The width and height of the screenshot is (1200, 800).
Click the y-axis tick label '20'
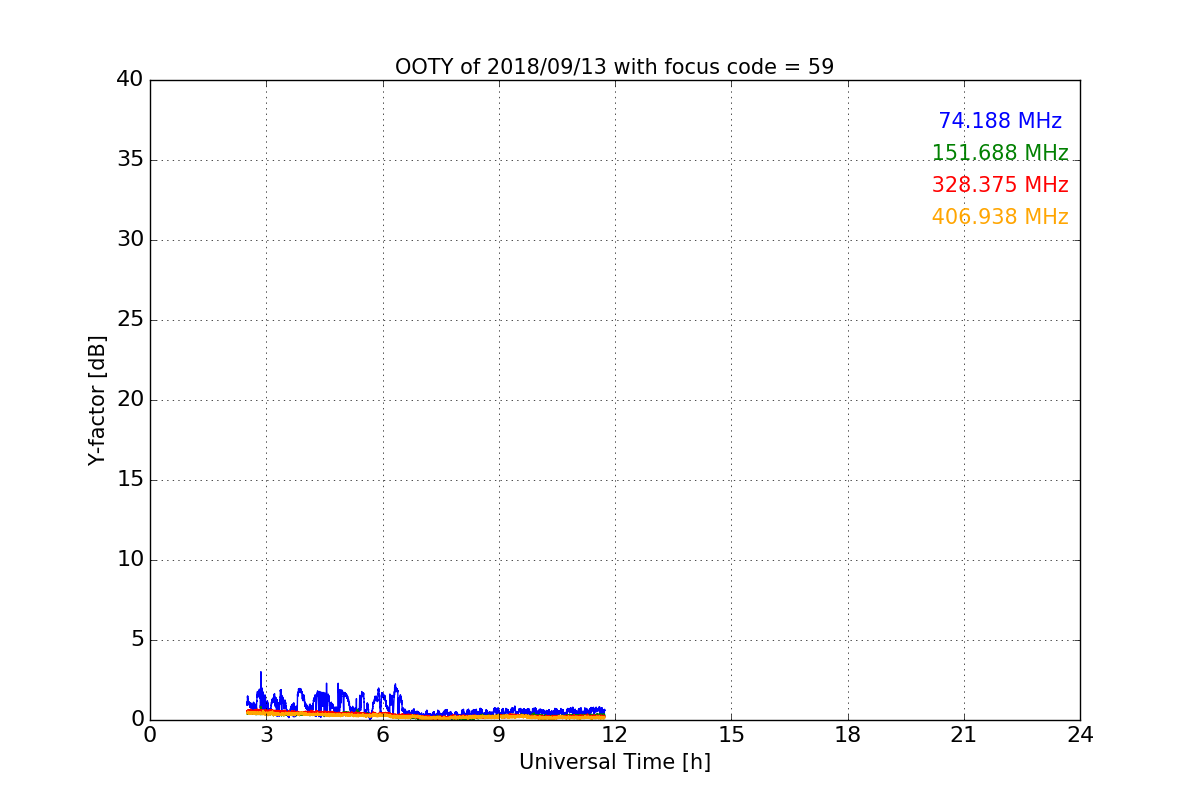pyautogui.click(x=130, y=400)
